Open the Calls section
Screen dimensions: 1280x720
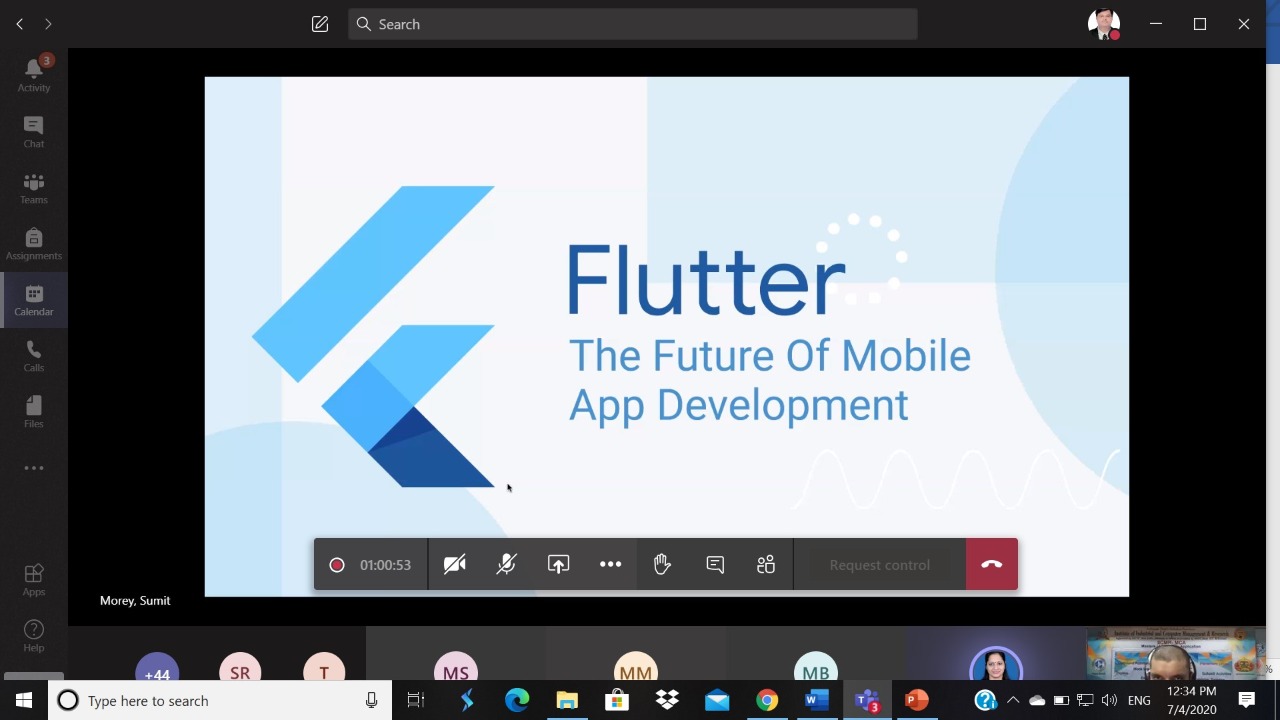pyautogui.click(x=33, y=355)
